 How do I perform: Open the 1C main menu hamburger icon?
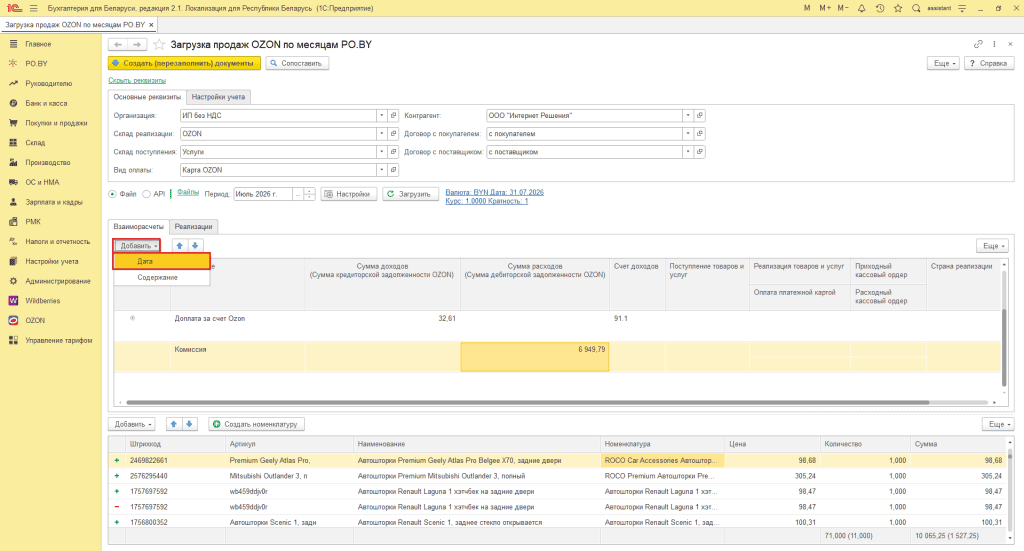34,8
